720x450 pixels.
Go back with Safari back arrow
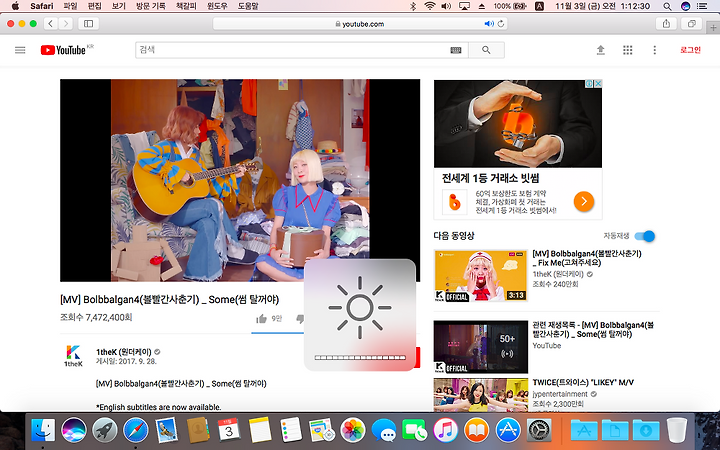(51, 23)
